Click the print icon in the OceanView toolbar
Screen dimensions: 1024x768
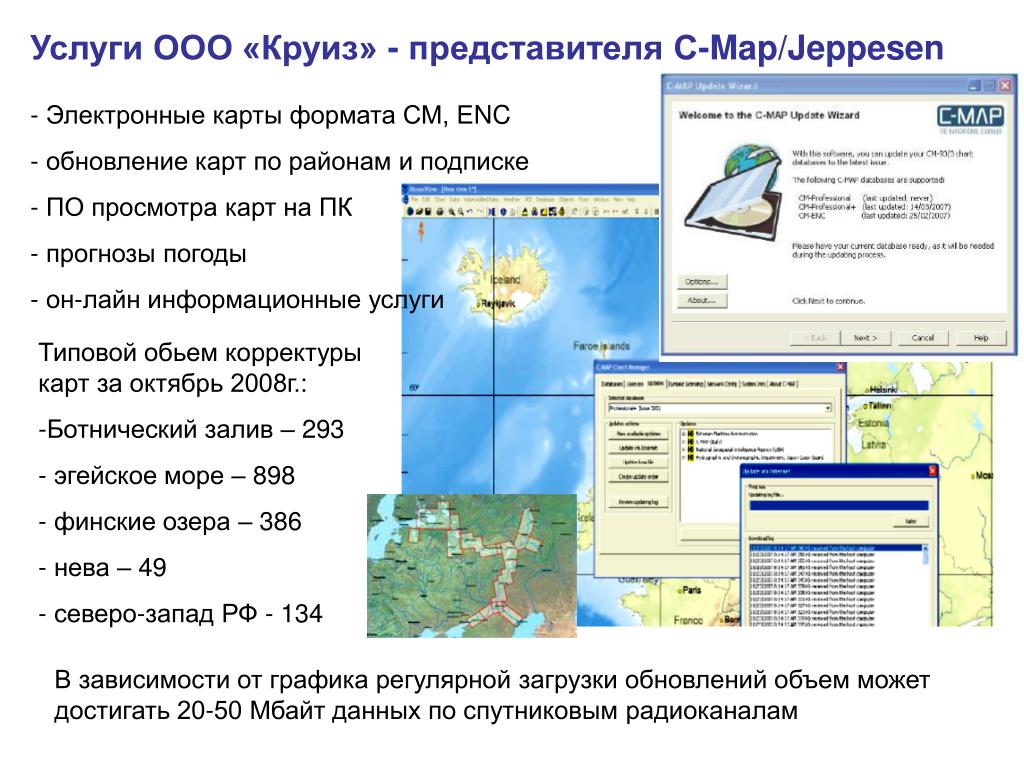pos(440,212)
